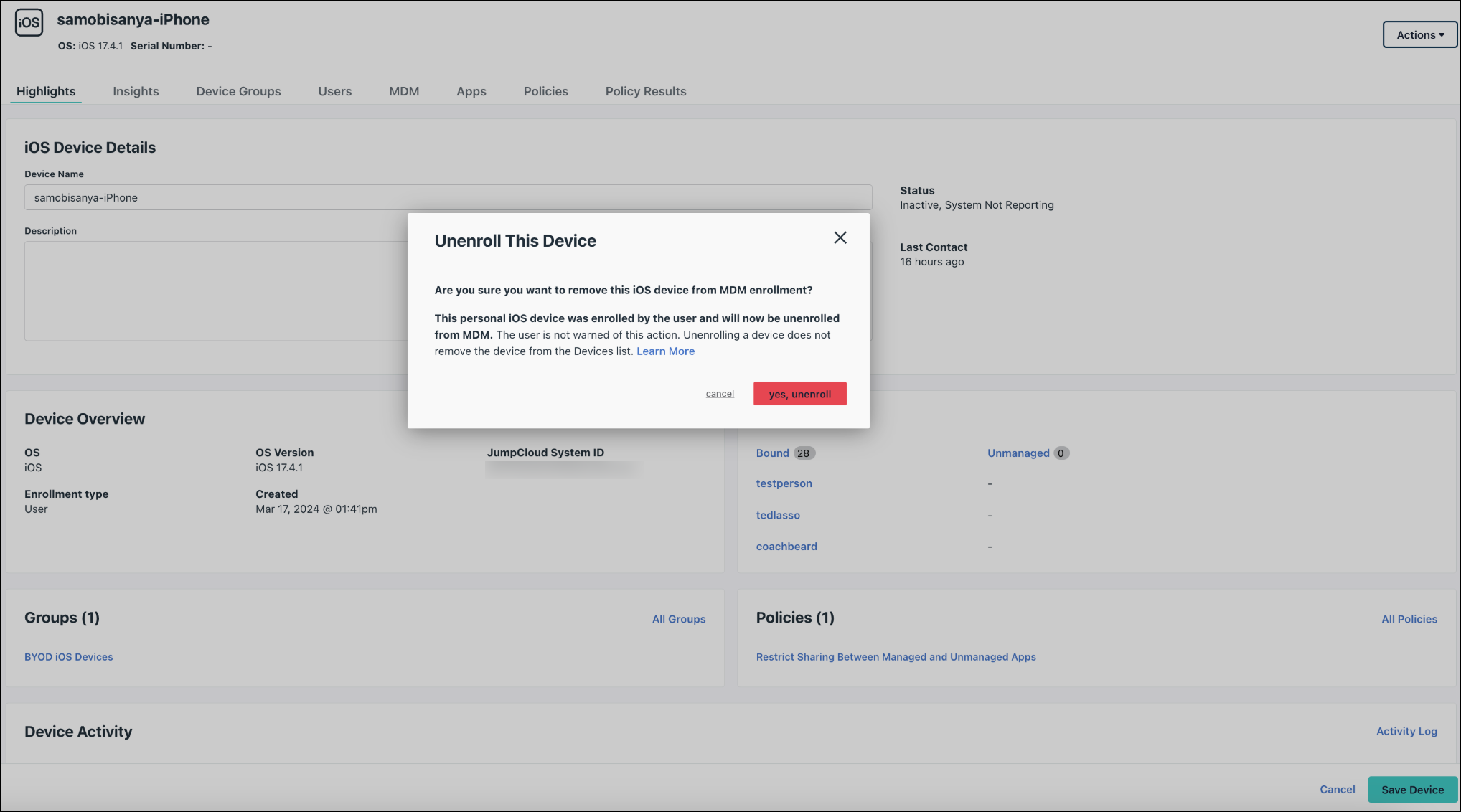Open the BYOD iOS Devices group
1461x812 pixels.
[68, 656]
